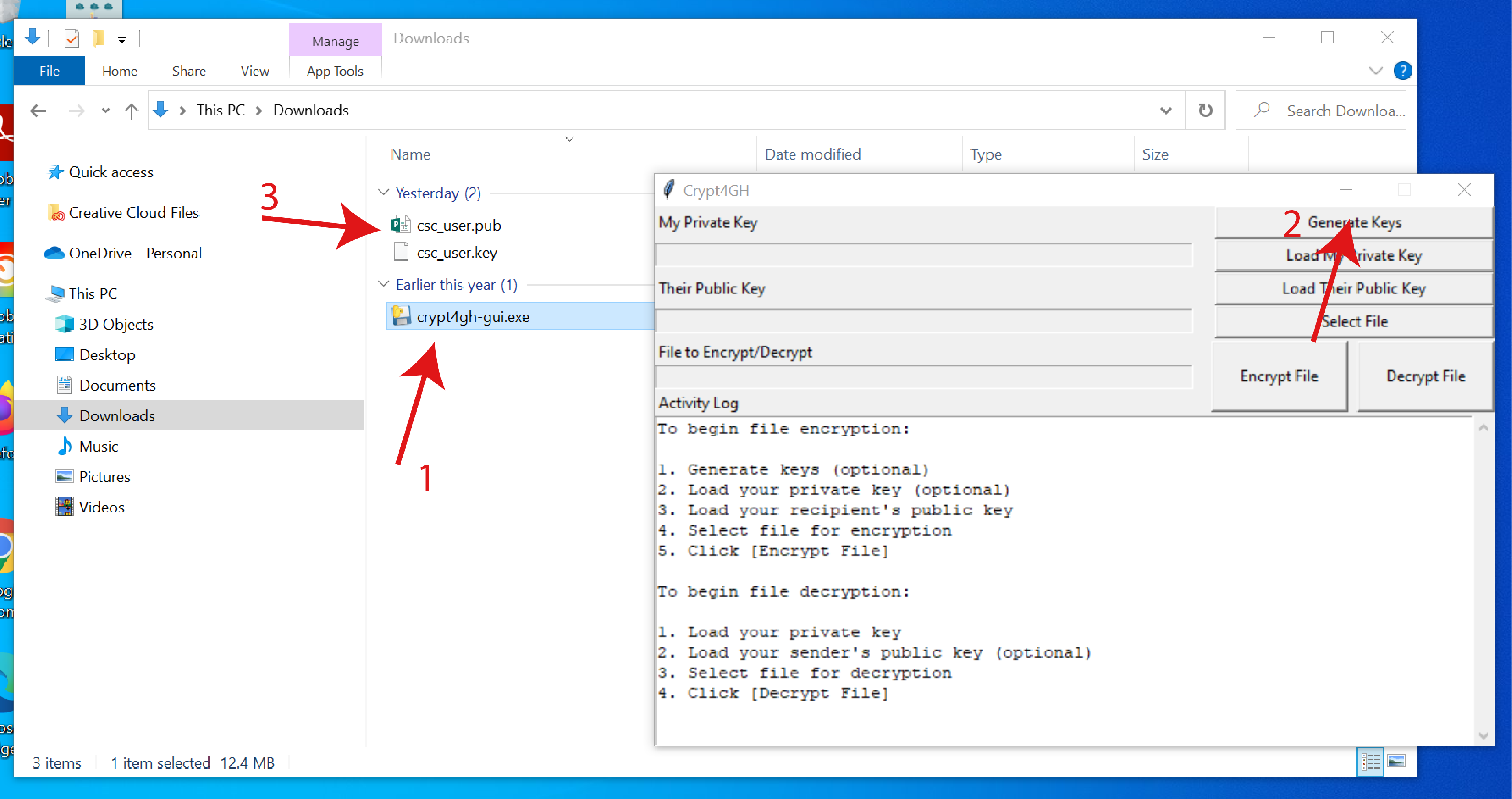
Task: Open Creative Cloud Files in navigation pane
Action: pos(134,213)
